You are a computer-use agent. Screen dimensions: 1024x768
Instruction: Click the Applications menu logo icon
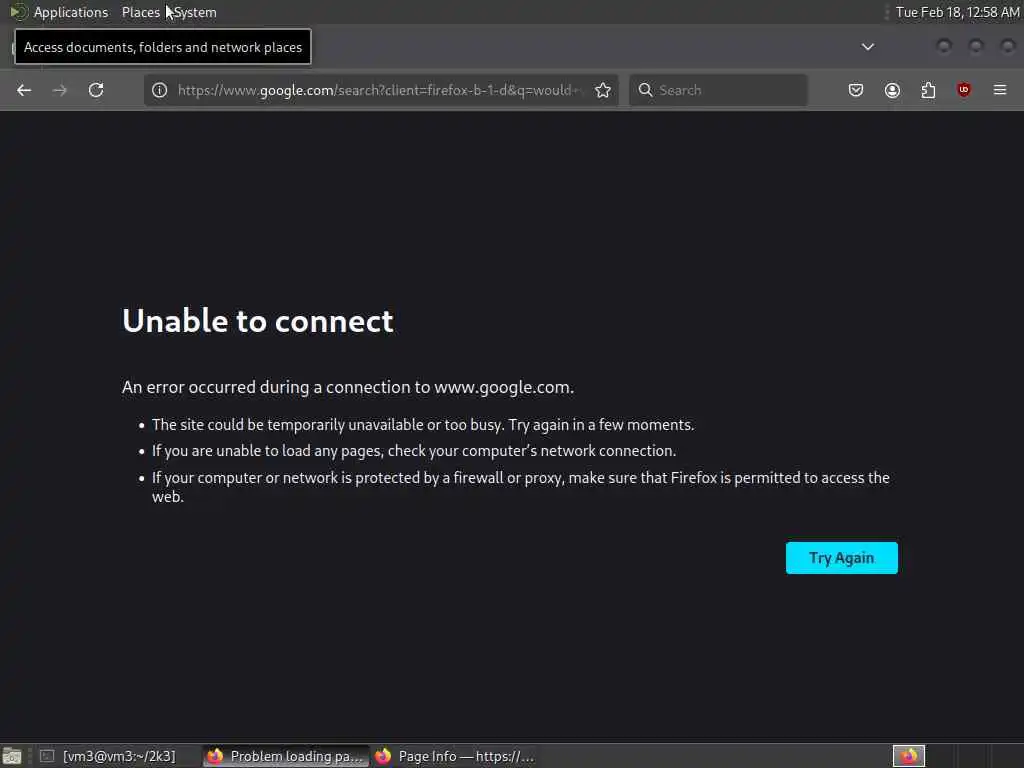point(18,12)
